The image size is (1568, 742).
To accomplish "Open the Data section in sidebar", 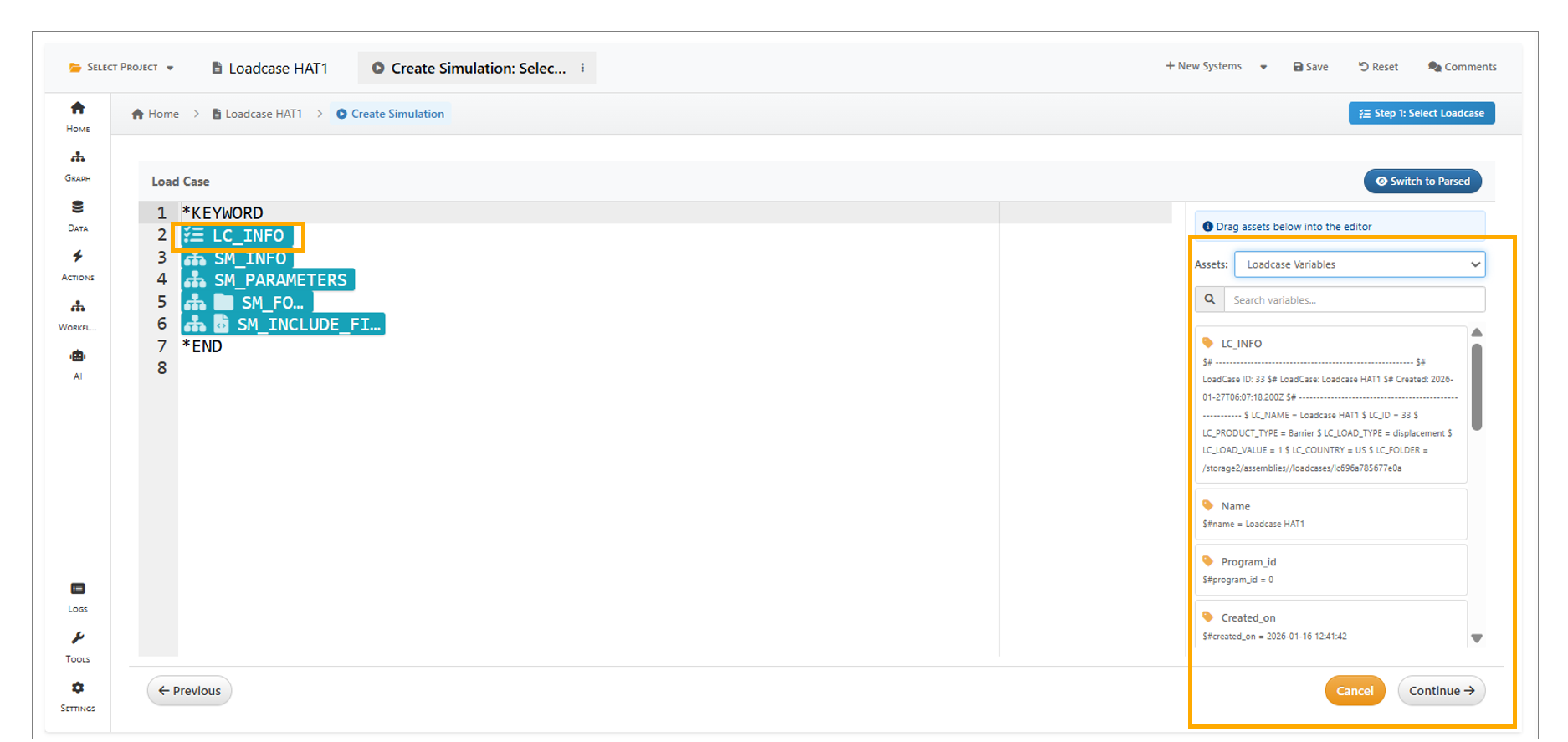I will (78, 214).
